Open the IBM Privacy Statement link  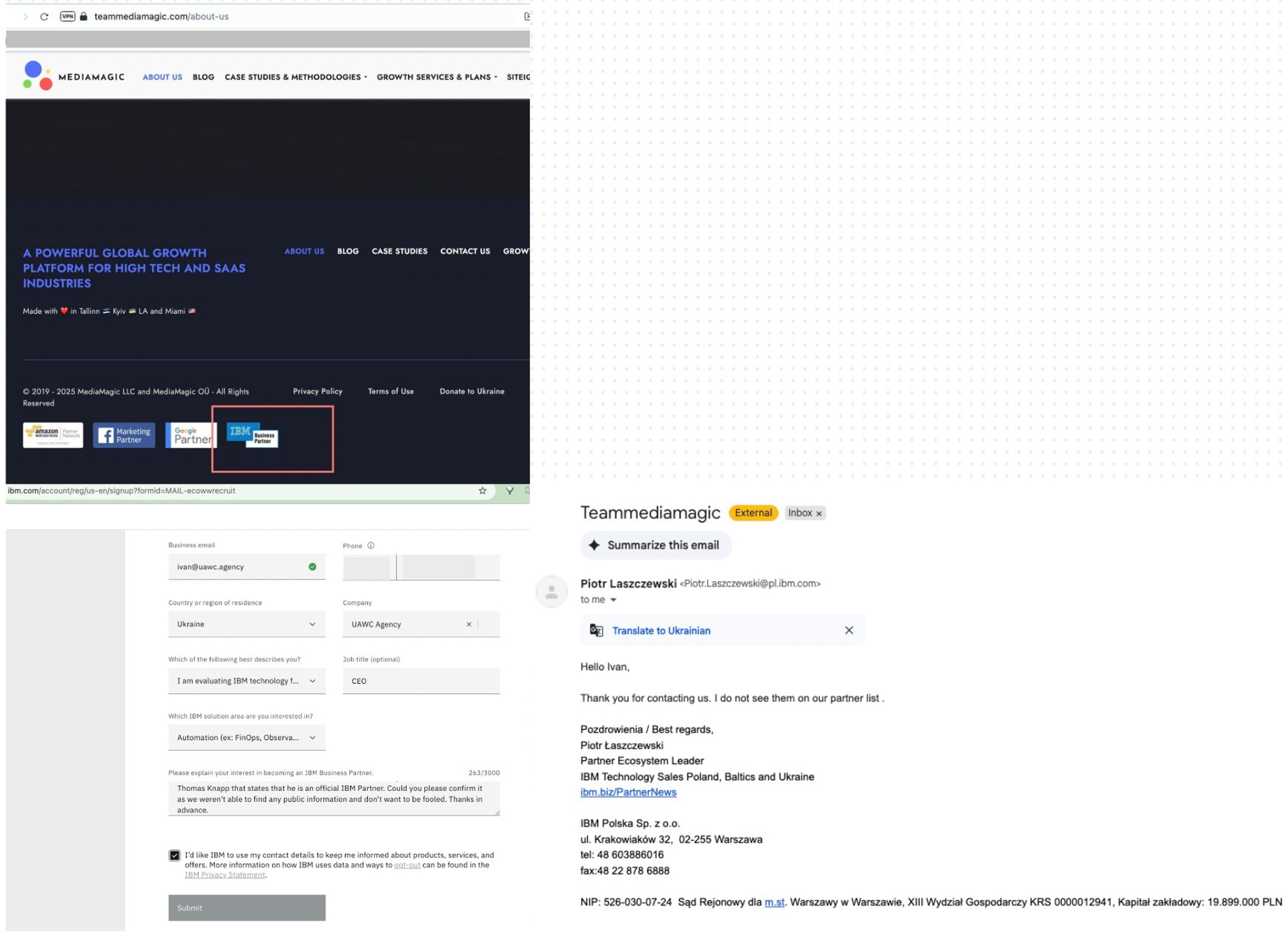[x=225, y=875]
